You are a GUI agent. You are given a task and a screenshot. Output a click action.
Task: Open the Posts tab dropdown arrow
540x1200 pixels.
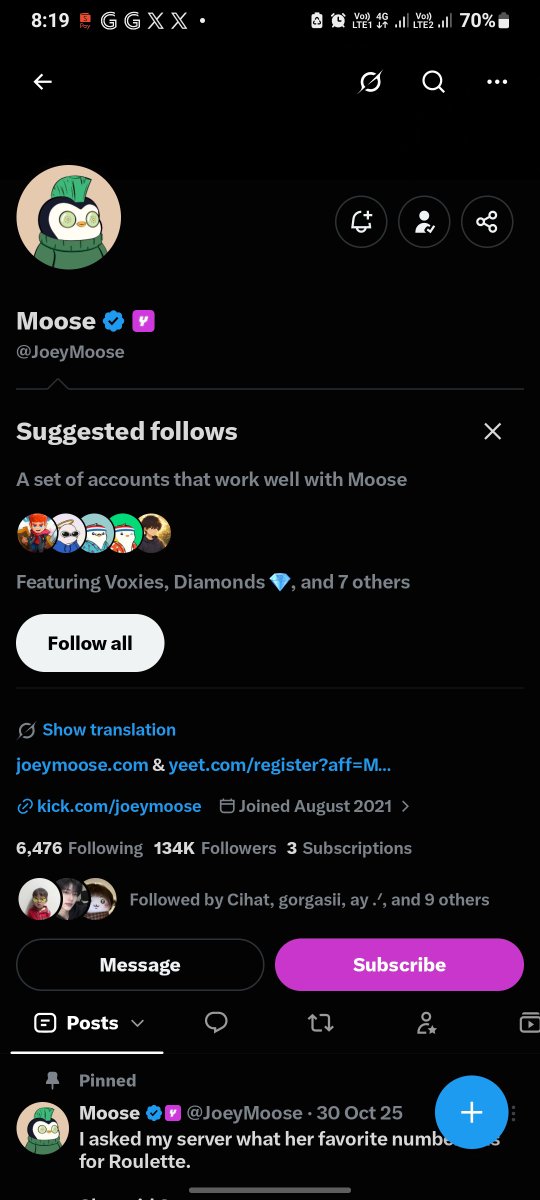pos(138,1023)
